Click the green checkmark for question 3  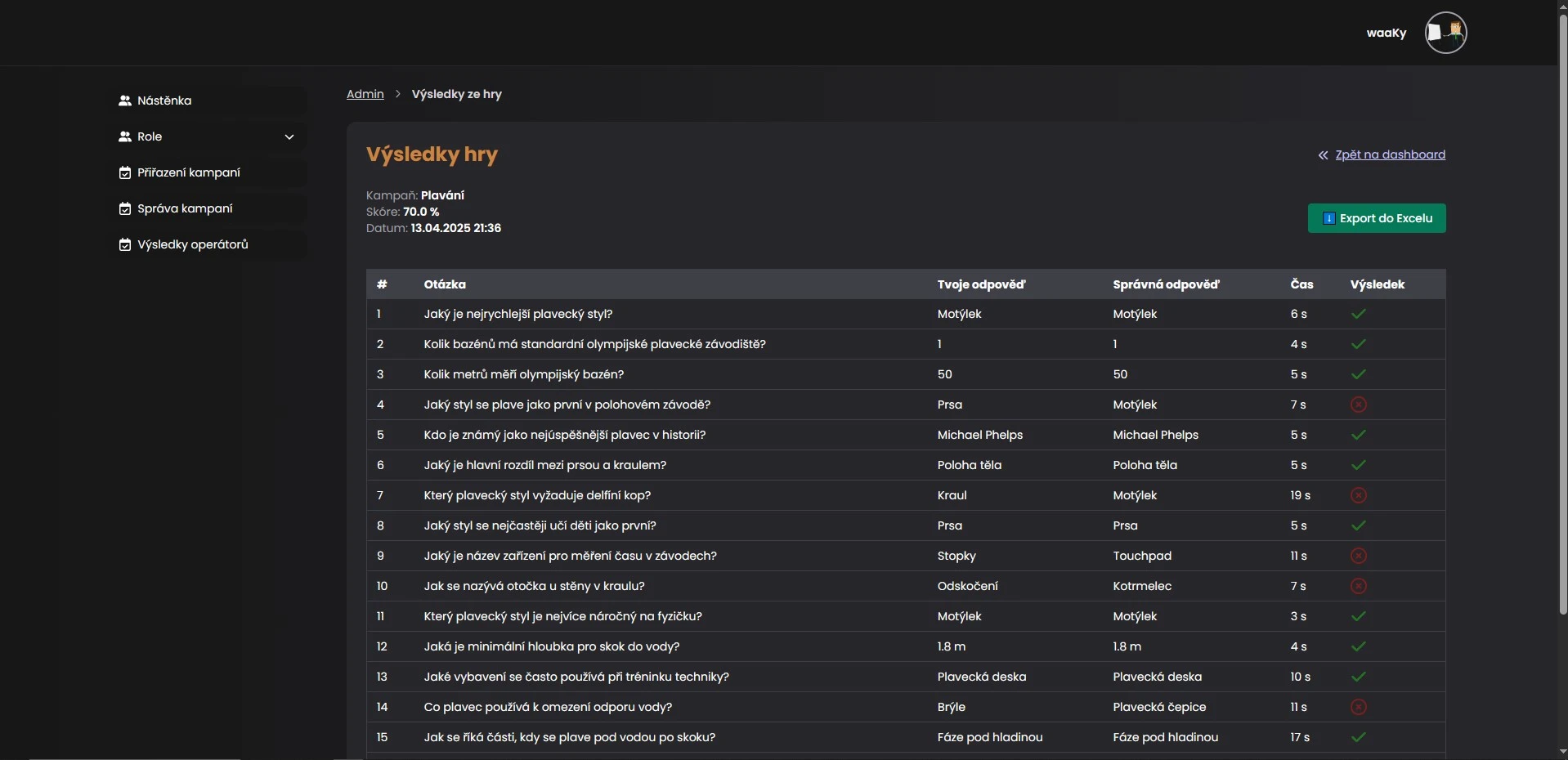1359,374
